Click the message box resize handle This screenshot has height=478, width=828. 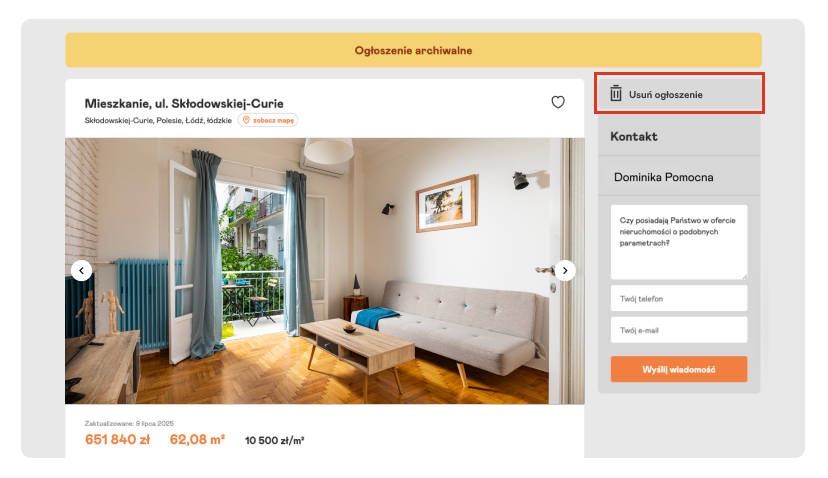[x=745, y=277]
